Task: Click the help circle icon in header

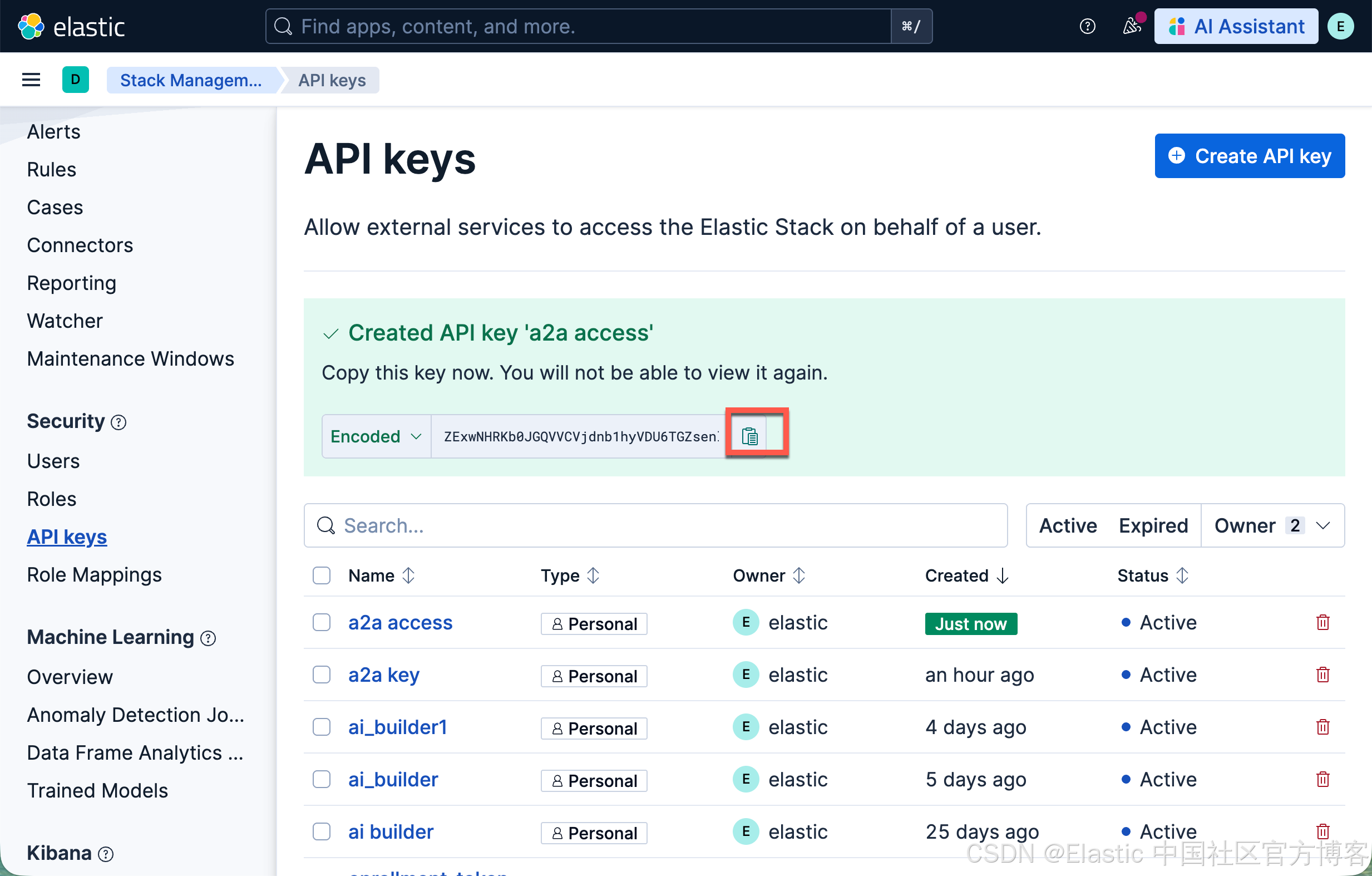Action: [x=1087, y=26]
